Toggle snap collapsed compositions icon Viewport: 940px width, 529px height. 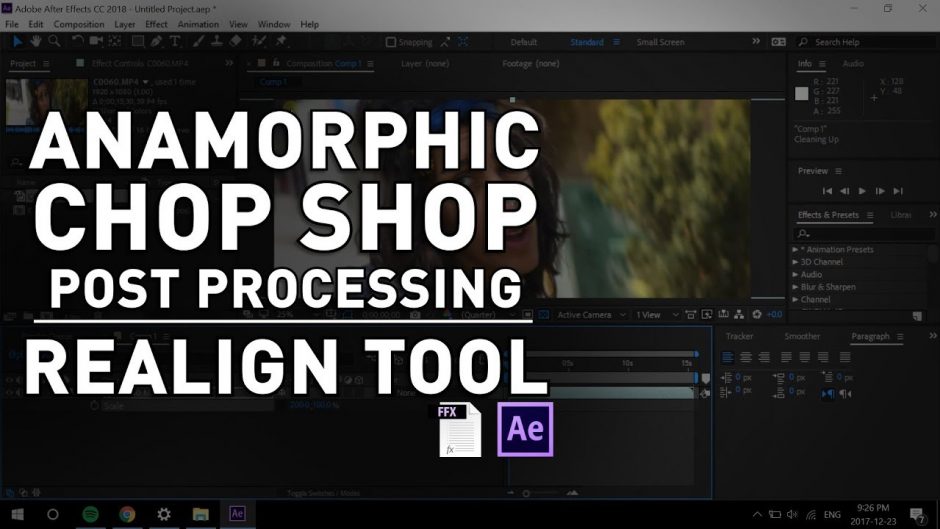point(463,42)
